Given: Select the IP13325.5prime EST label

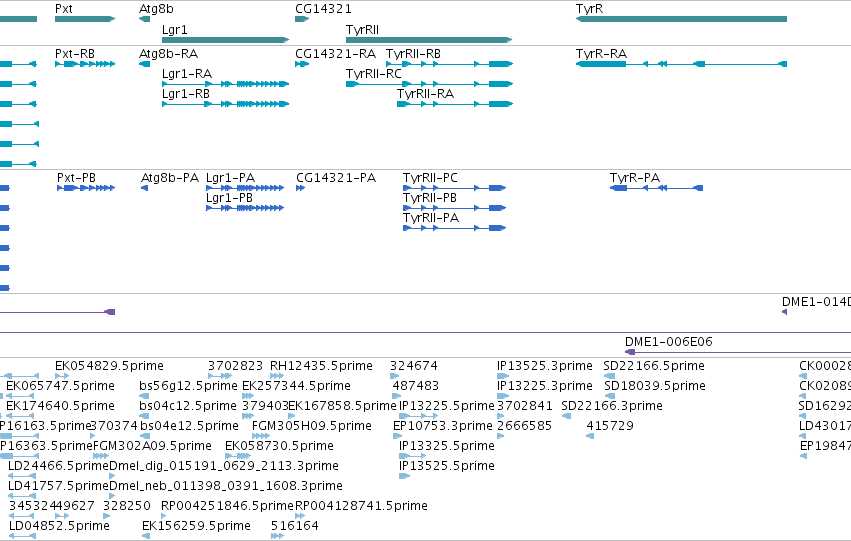Looking at the screenshot, I should pyautogui.click(x=447, y=446).
